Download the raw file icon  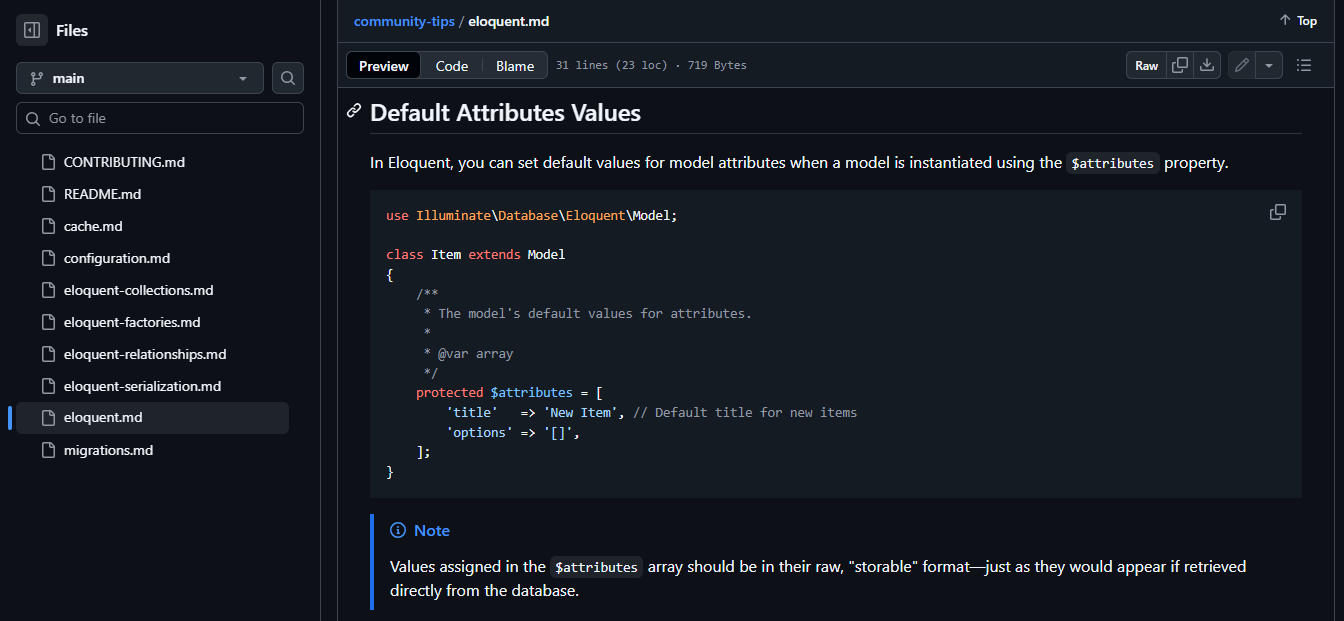point(1207,65)
